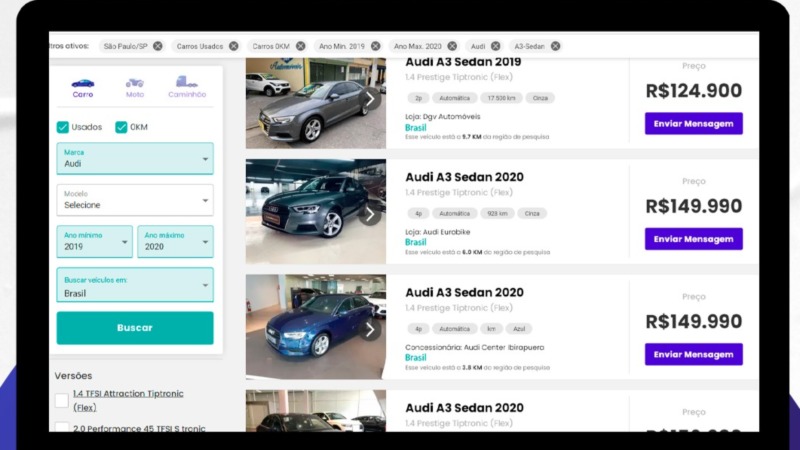This screenshot has height=450, width=800.
Task: Send message for the Audi Eurobike listing
Action: 694,239
